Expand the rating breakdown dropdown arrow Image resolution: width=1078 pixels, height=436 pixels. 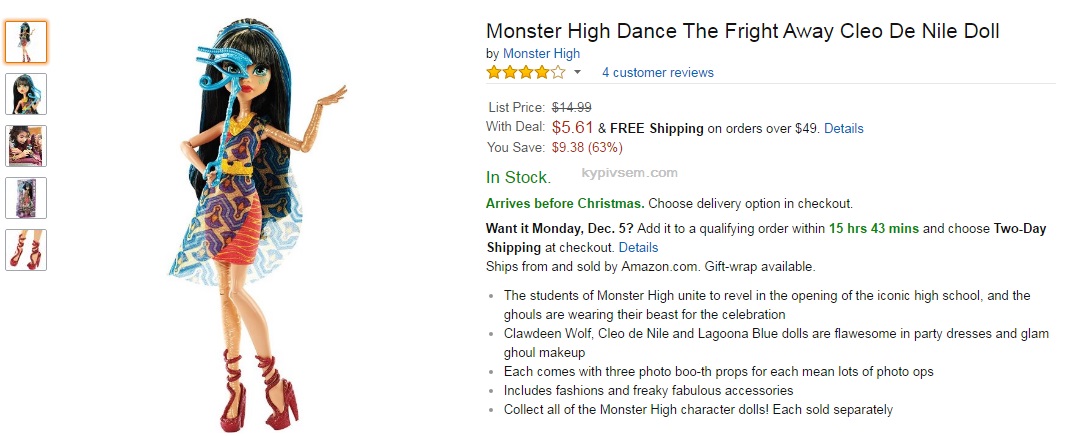point(577,73)
